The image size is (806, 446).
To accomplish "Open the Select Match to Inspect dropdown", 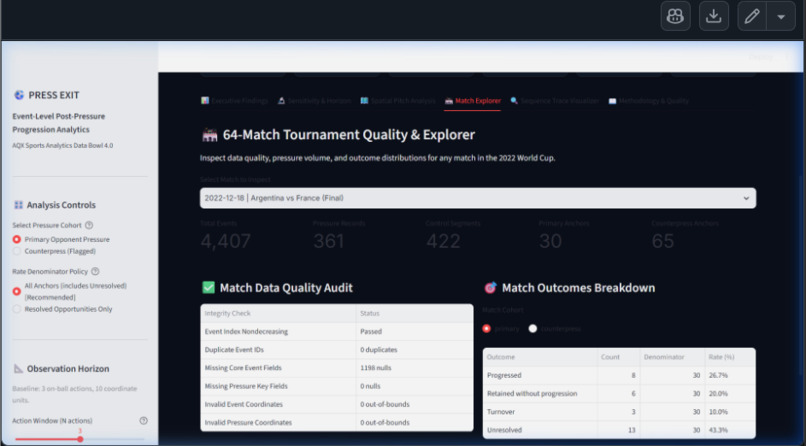I will pyautogui.click(x=478, y=198).
